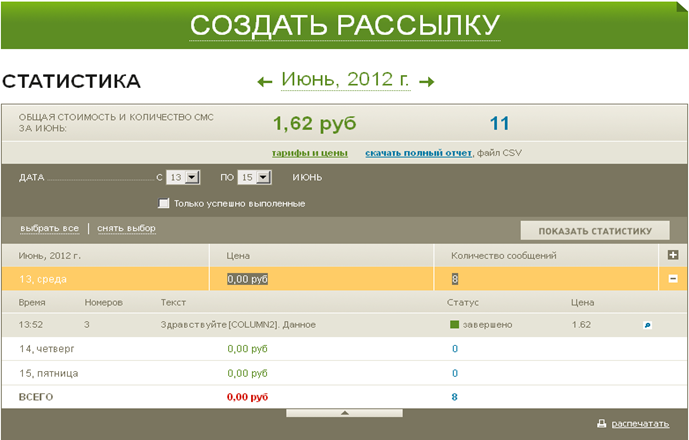This screenshot has width=689, height=440.
Task: Click the СОЗДАТЬ РАССЫЛКУ banner button
Action: tap(344, 25)
